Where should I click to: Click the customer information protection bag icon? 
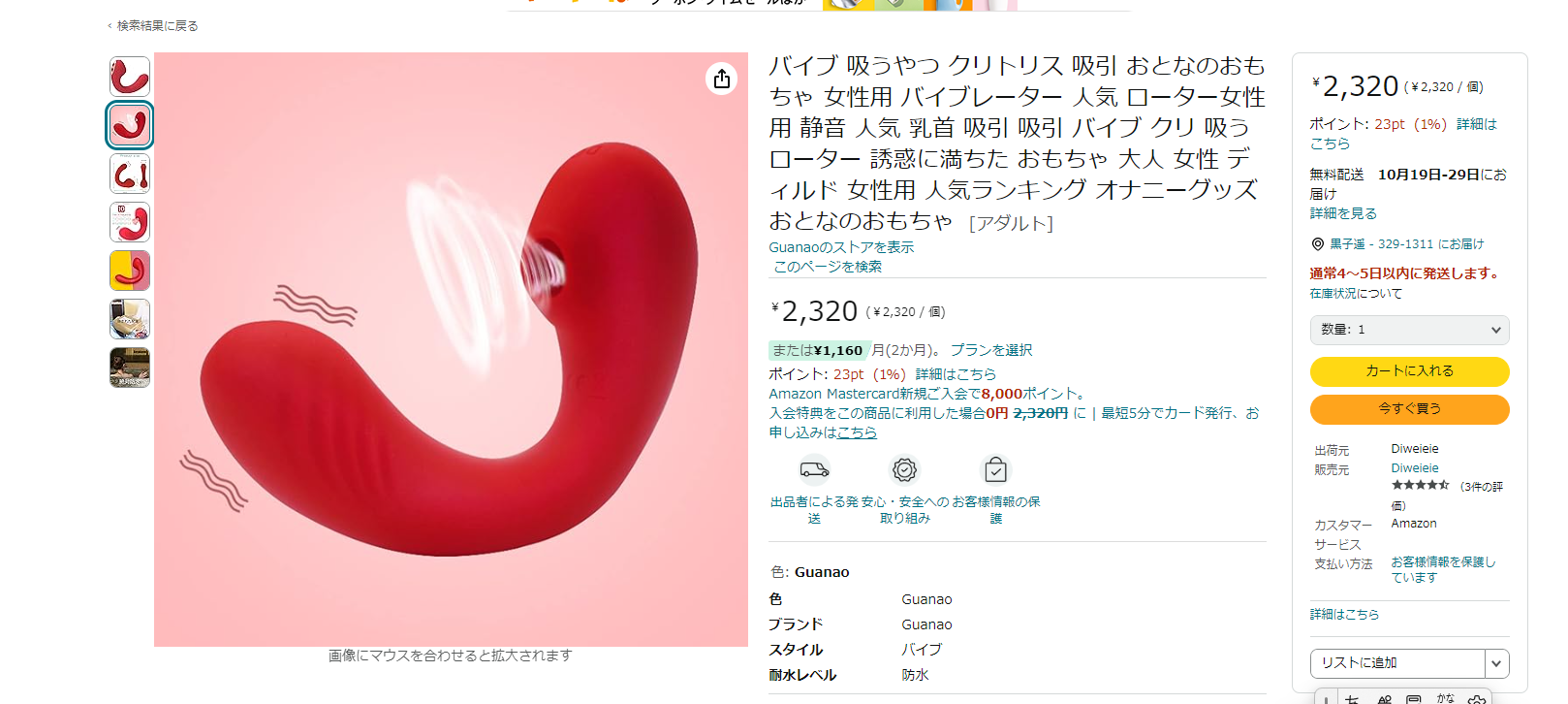(995, 470)
